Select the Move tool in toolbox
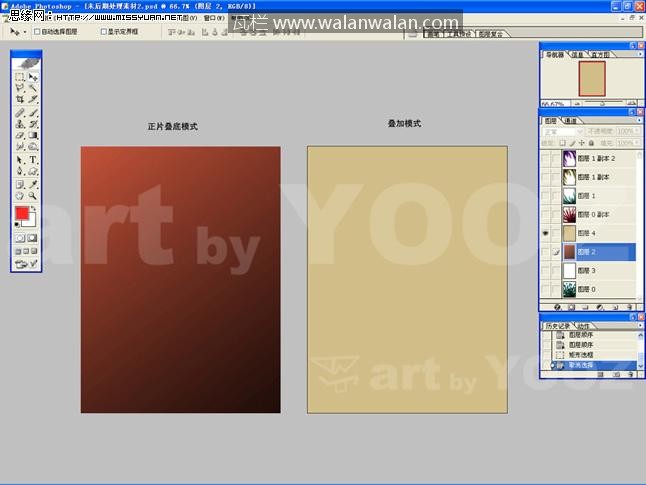Image resolution: width=646 pixels, height=485 pixels. (x=33, y=77)
